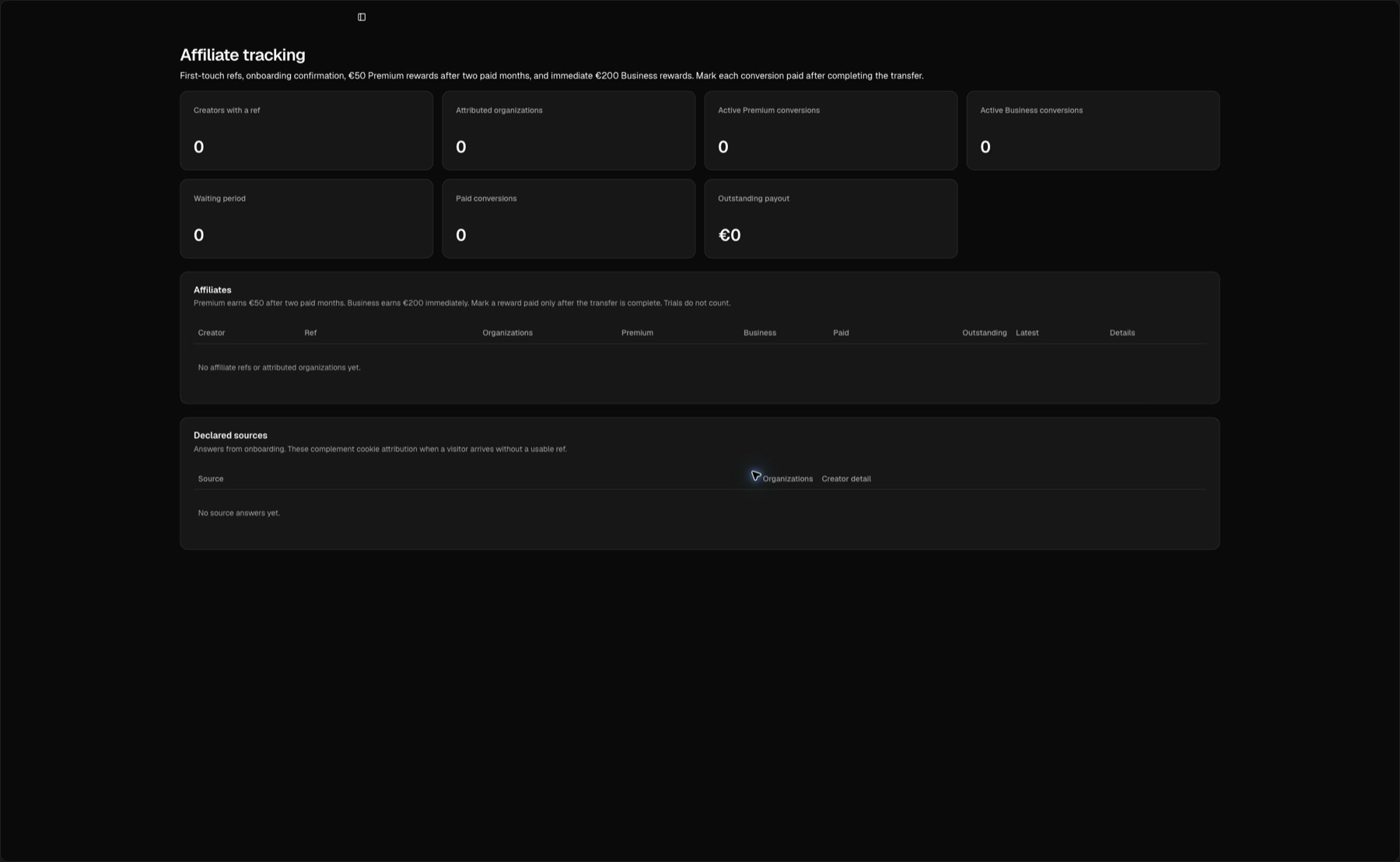Select the 'Waiting period' card label
This screenshot has height=862, width=1400.
[219, 198]
